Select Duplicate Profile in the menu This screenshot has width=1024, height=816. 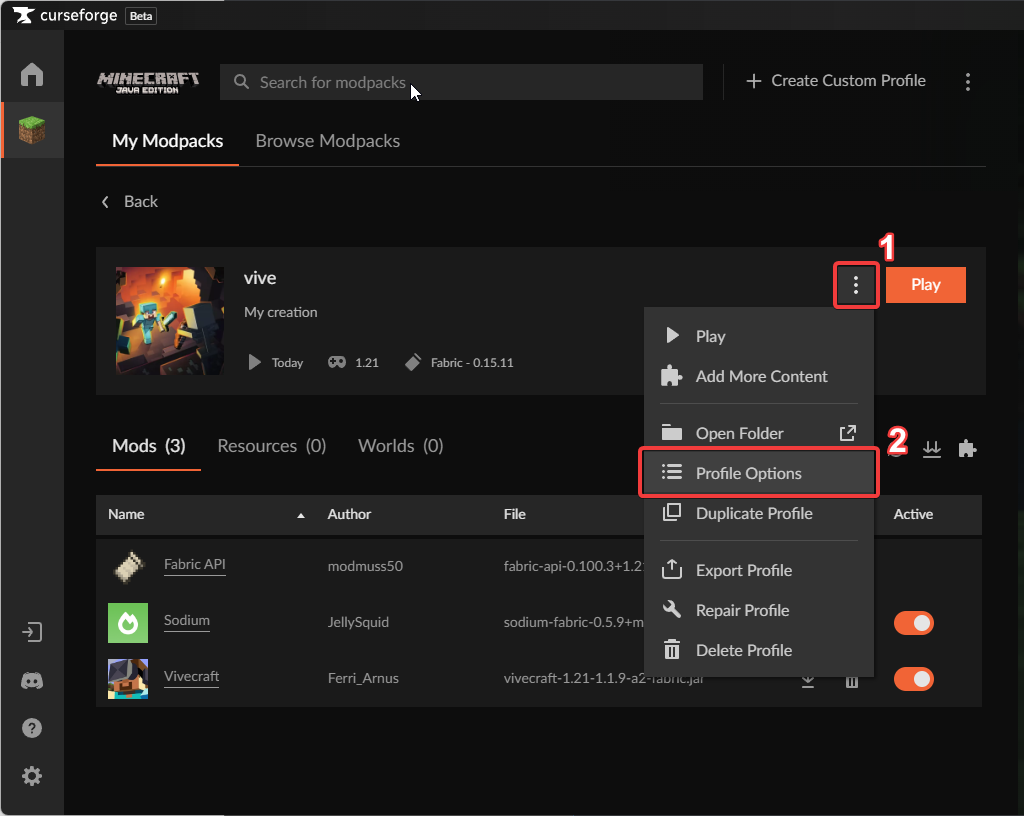click(758, 513)
